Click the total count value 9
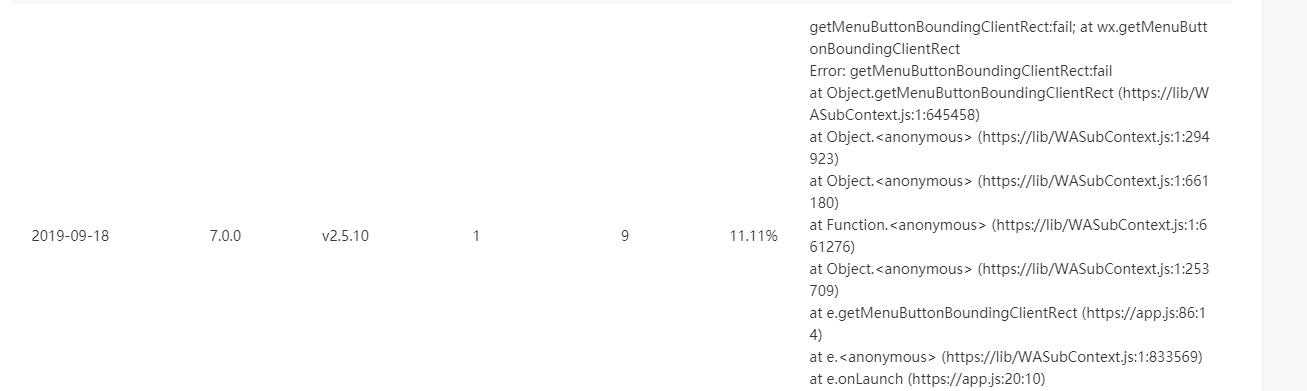 [x=624, y=236]
